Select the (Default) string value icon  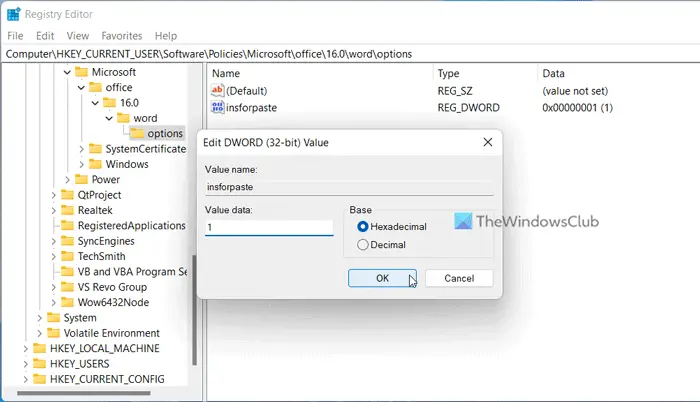coord(217,91)
